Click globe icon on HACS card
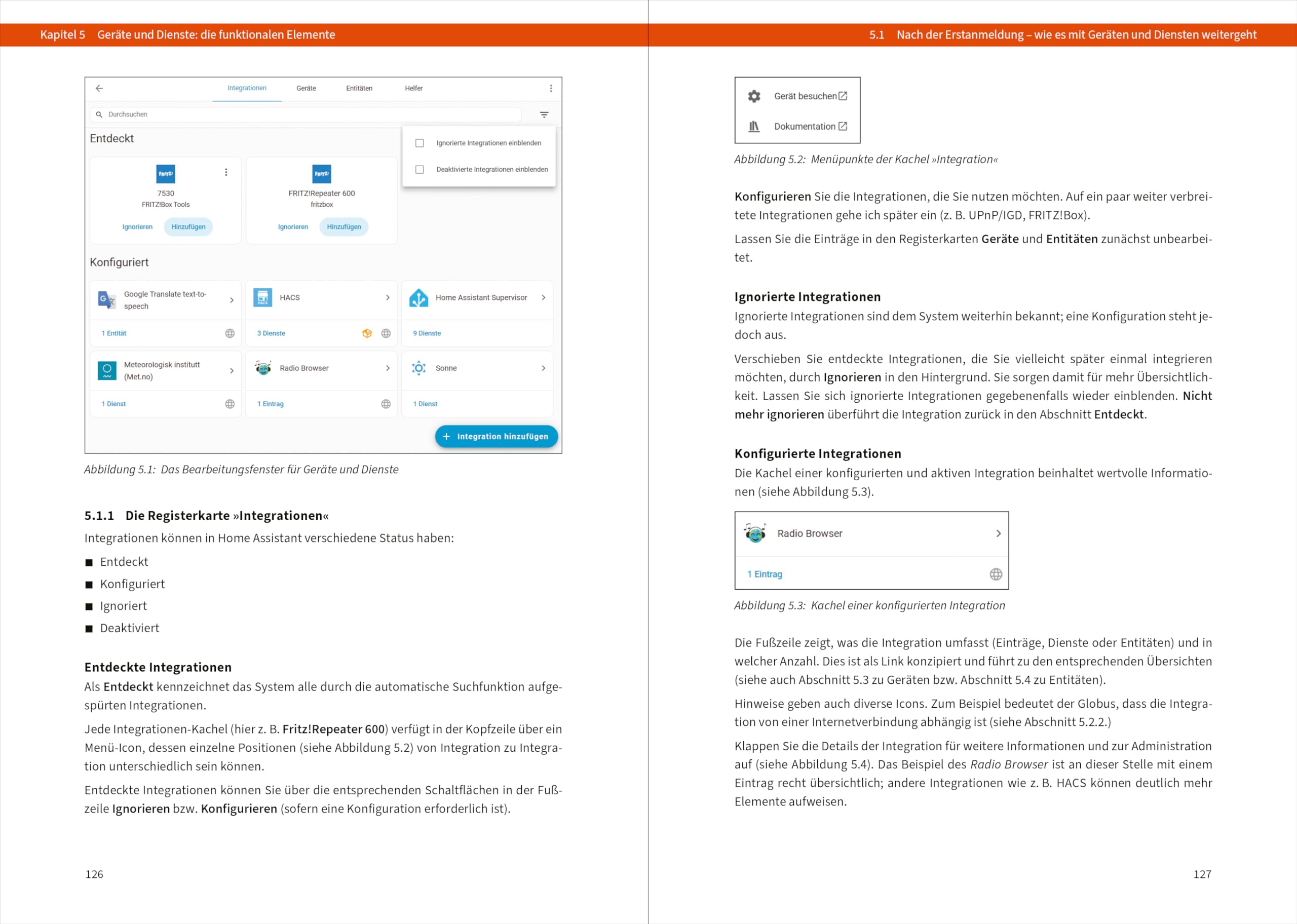 386,333
